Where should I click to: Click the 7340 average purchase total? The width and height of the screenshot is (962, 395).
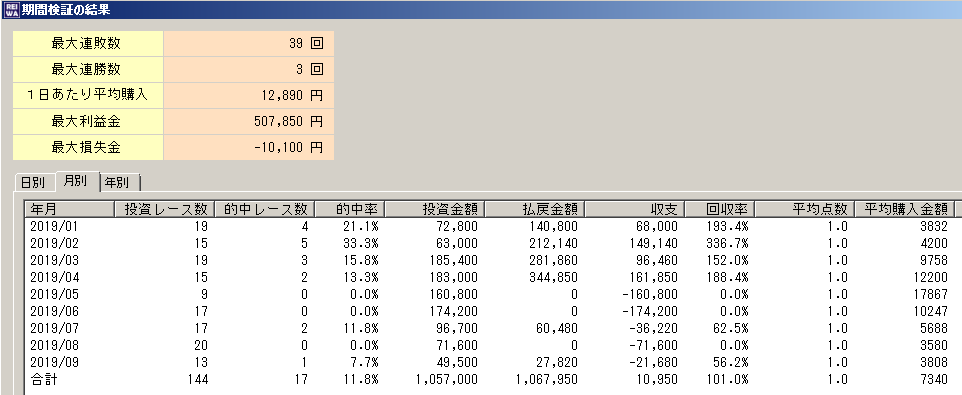coord(934,380)
